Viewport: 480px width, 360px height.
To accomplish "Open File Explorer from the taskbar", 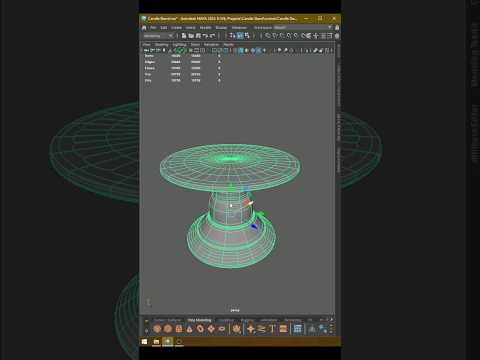I will [156, 341].
